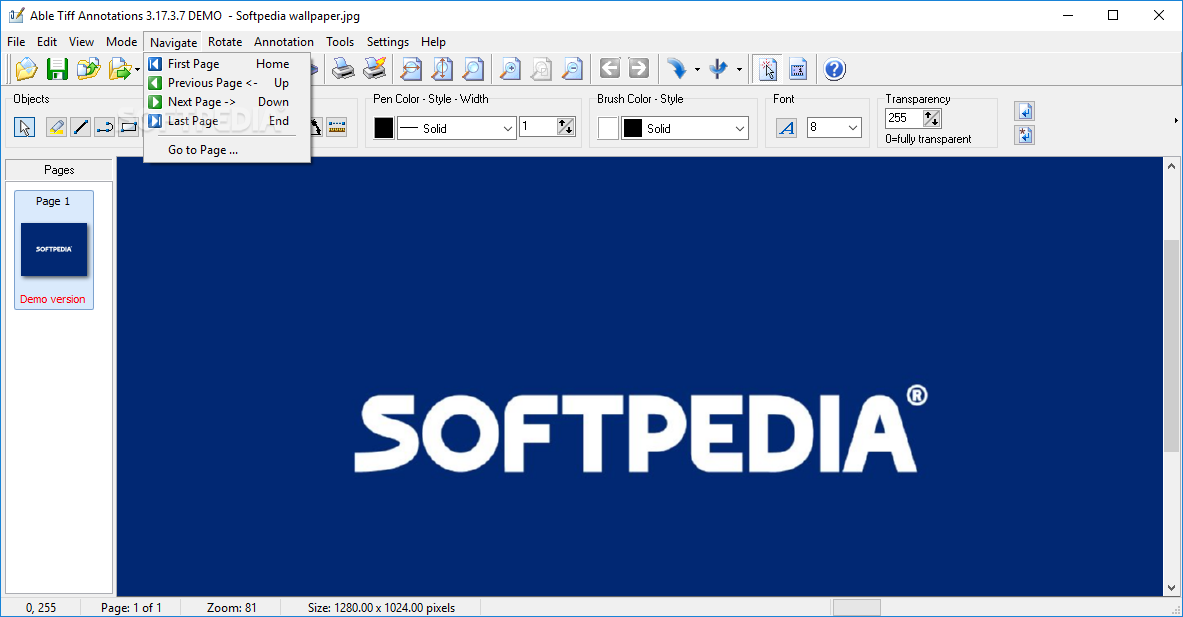Close the open Navigate menu
This screenshot has width=1183, height=617.
174,42
